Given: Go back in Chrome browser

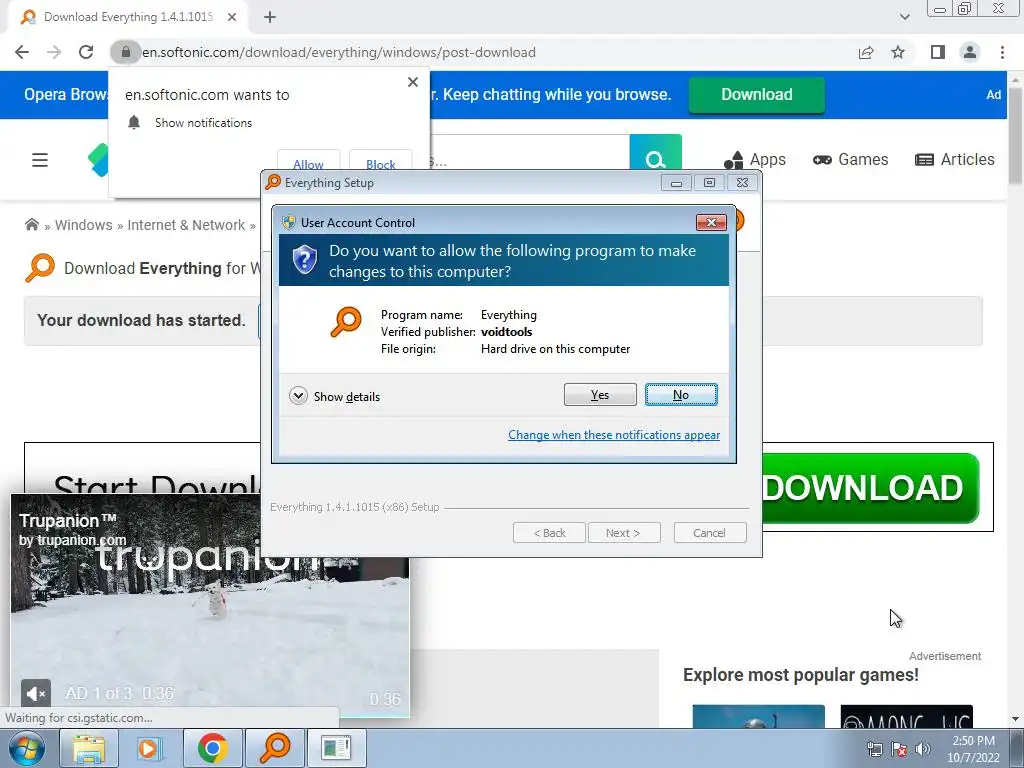Looking at the screenshot, I should 22,52.
